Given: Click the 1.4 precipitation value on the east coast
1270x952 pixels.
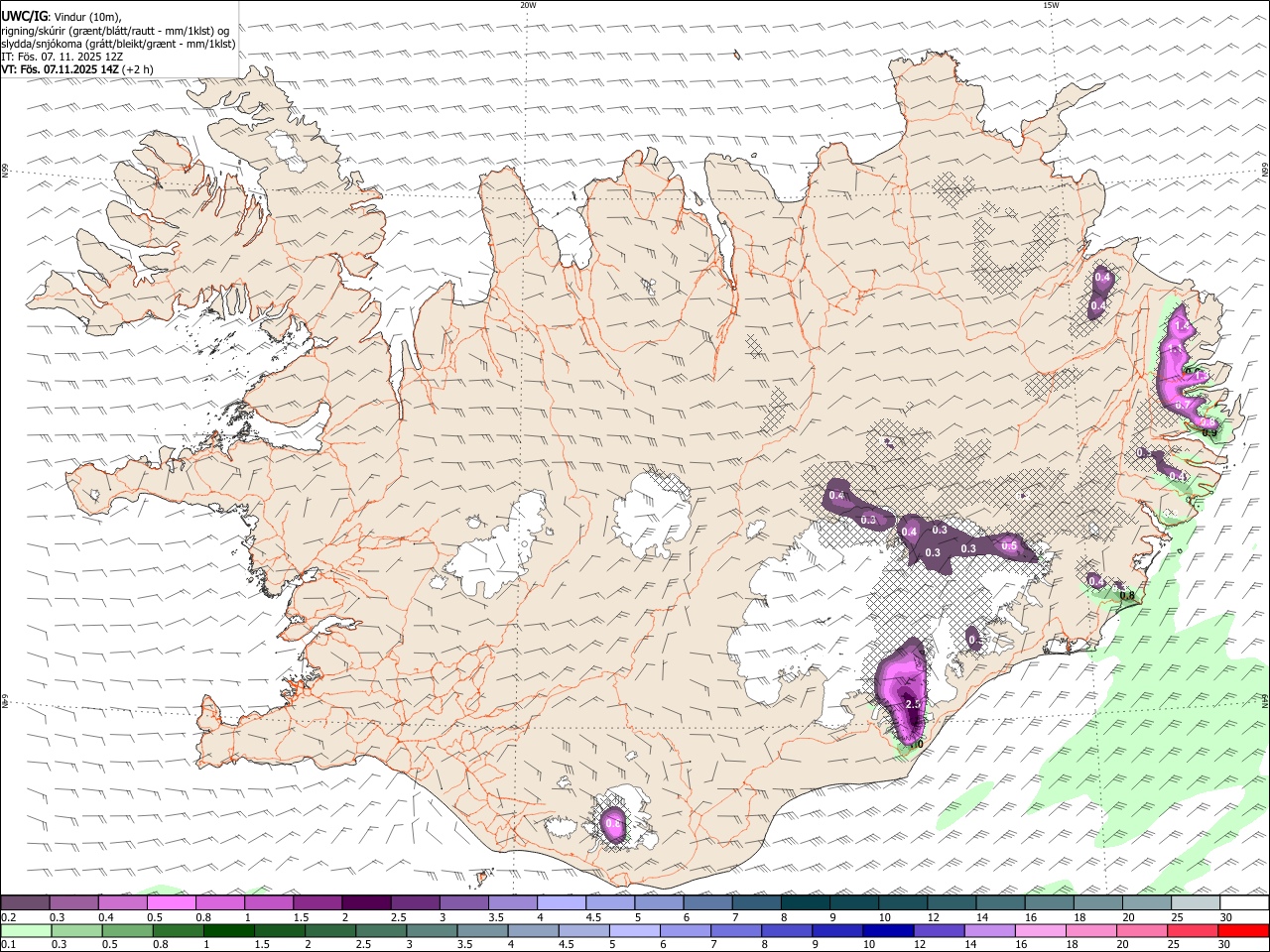Looking at the screenshot, I should click(x=1181, y=325).
